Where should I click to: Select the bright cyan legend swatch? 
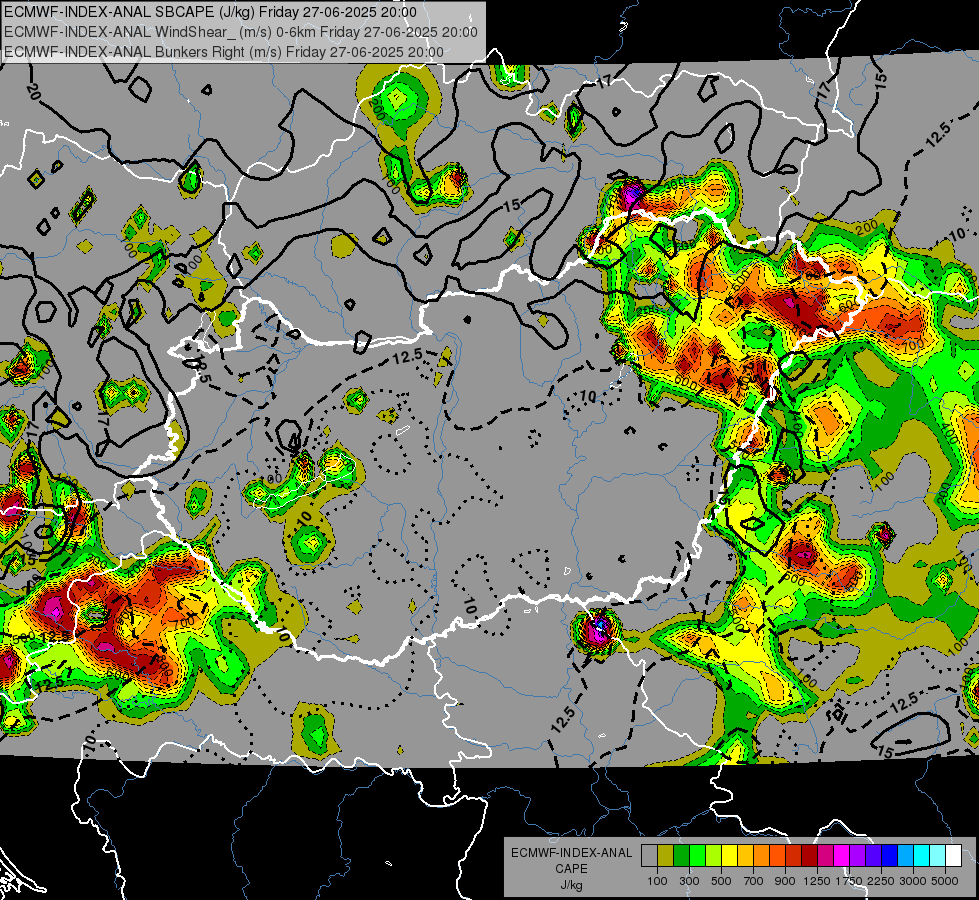coord(922,855)
